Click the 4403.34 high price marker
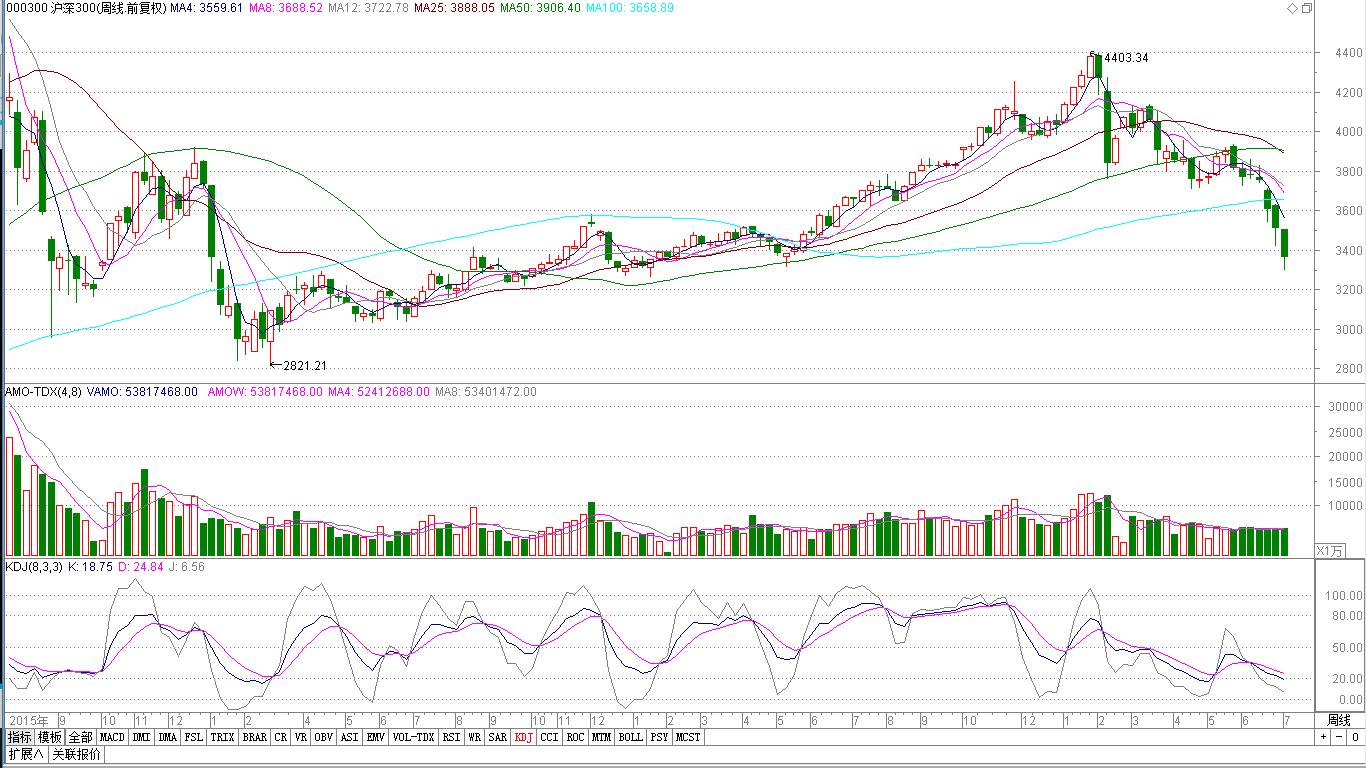Screen dimensions: 1366x768 (1126, 58)
